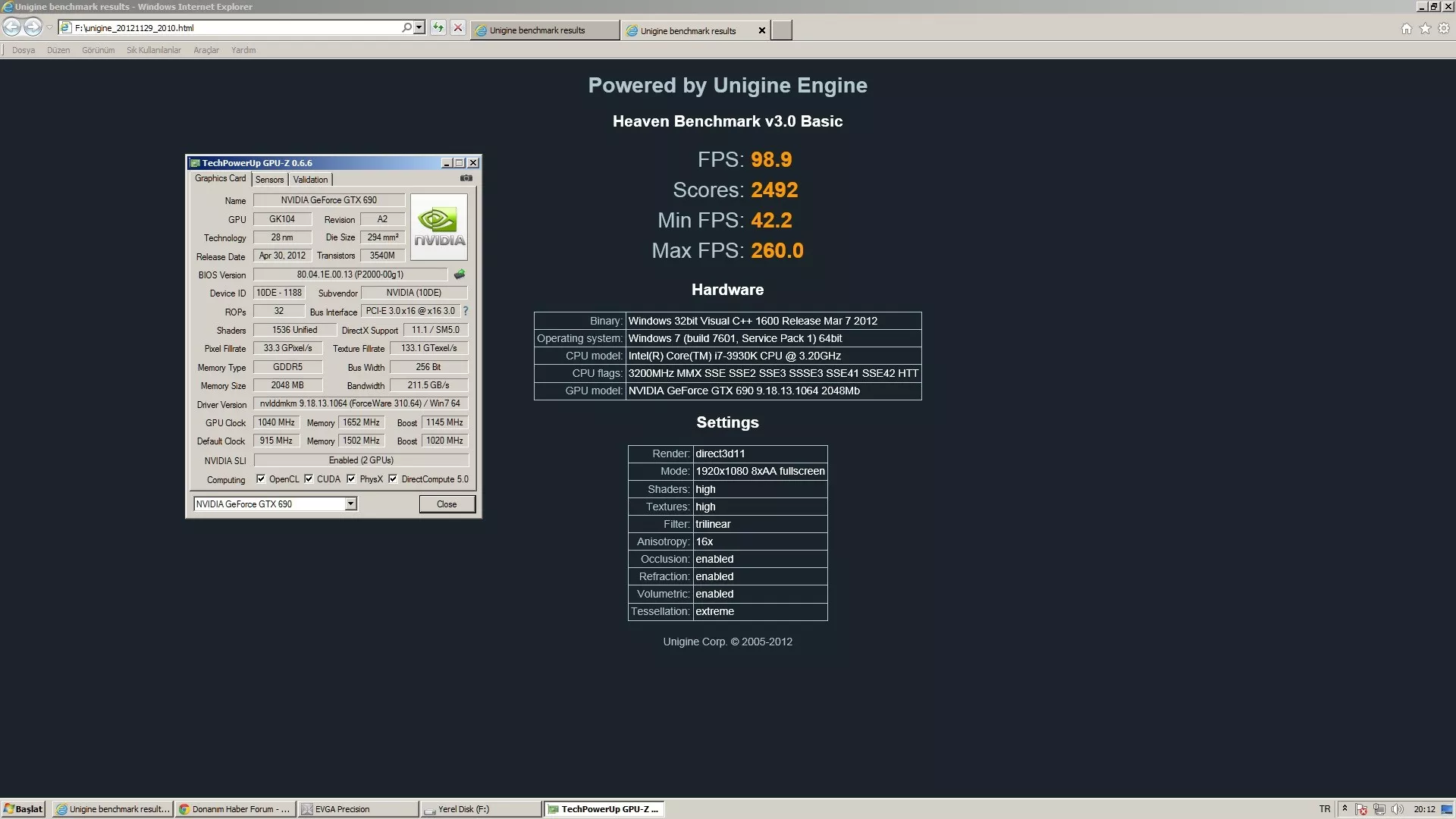Open Unigine benchmark results taskbar button
Viewport: 1456px width, 819px height.
click(113, 809)
